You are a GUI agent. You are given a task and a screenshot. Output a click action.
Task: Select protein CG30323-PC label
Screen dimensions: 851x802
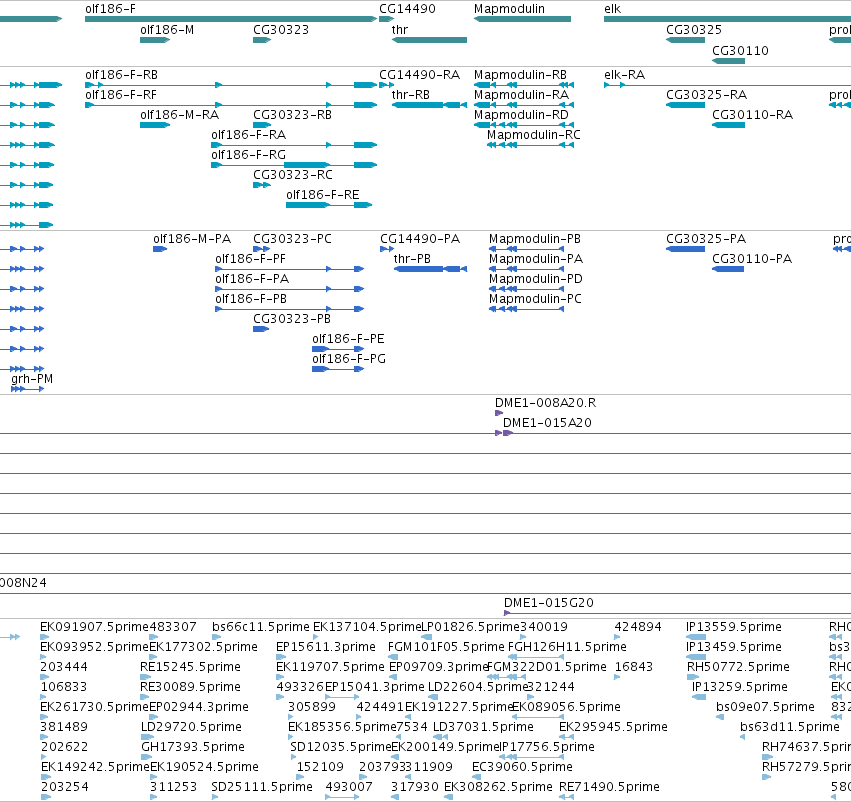(292, 239)
